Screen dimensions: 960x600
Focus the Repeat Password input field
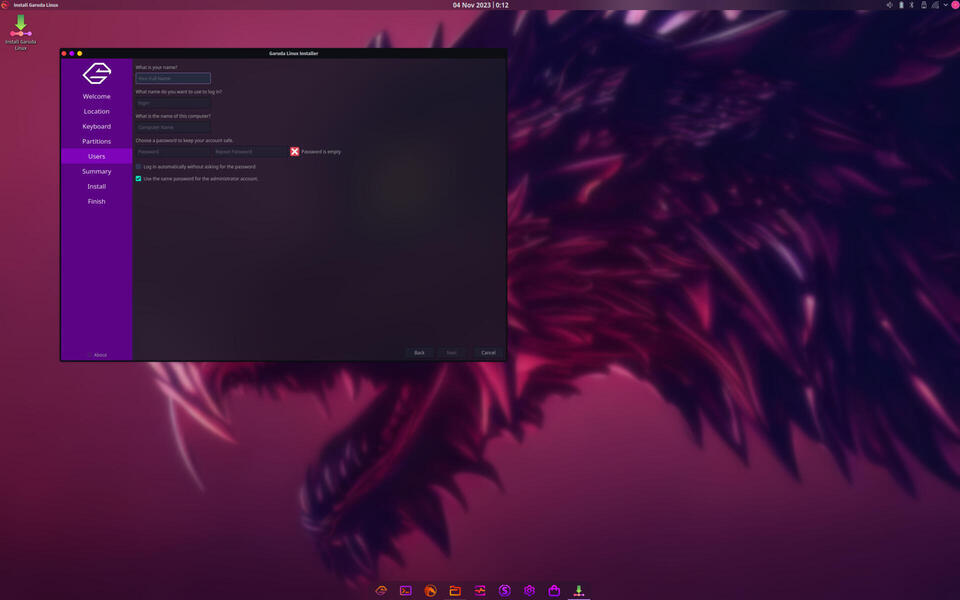250,151
